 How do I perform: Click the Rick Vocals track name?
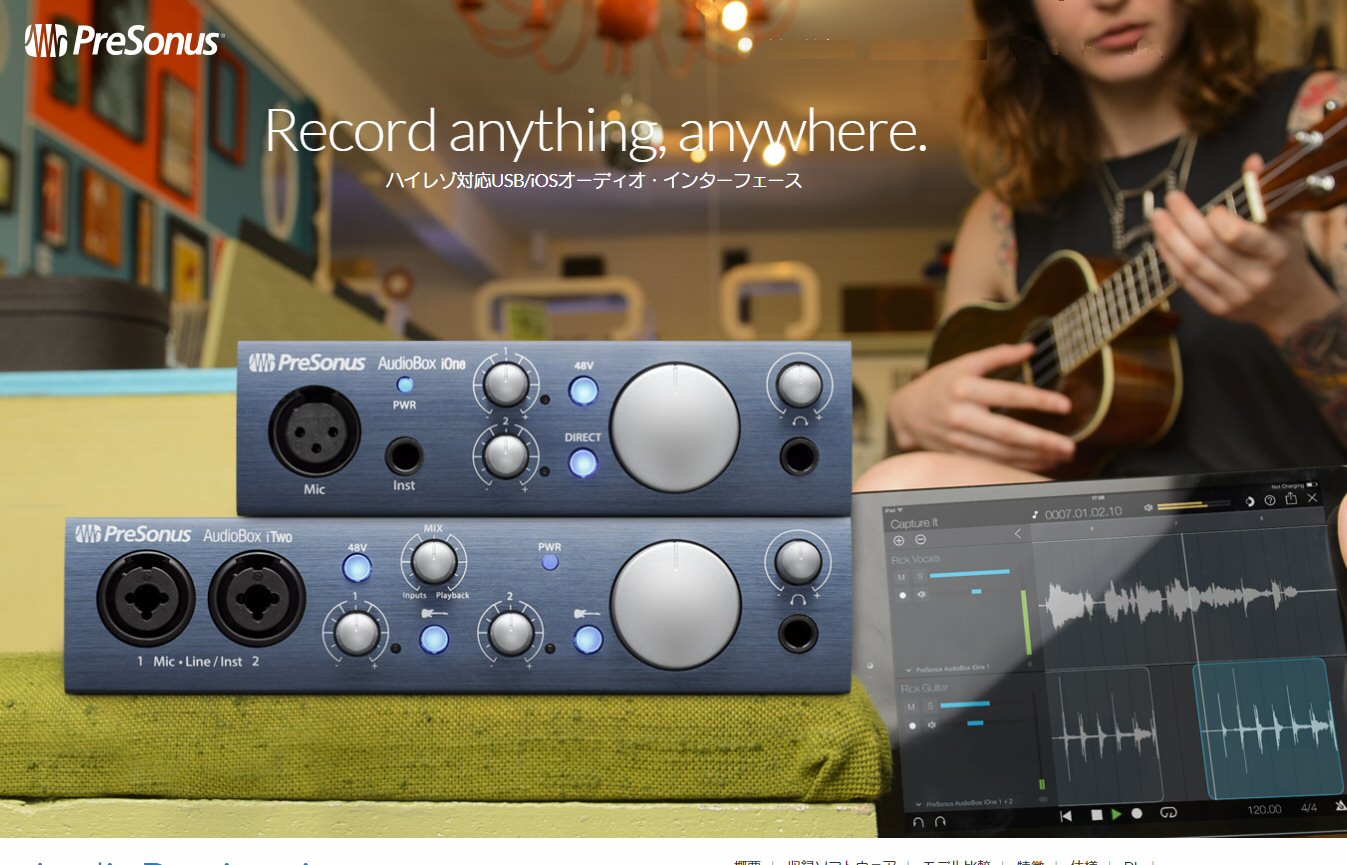[916, 560]
